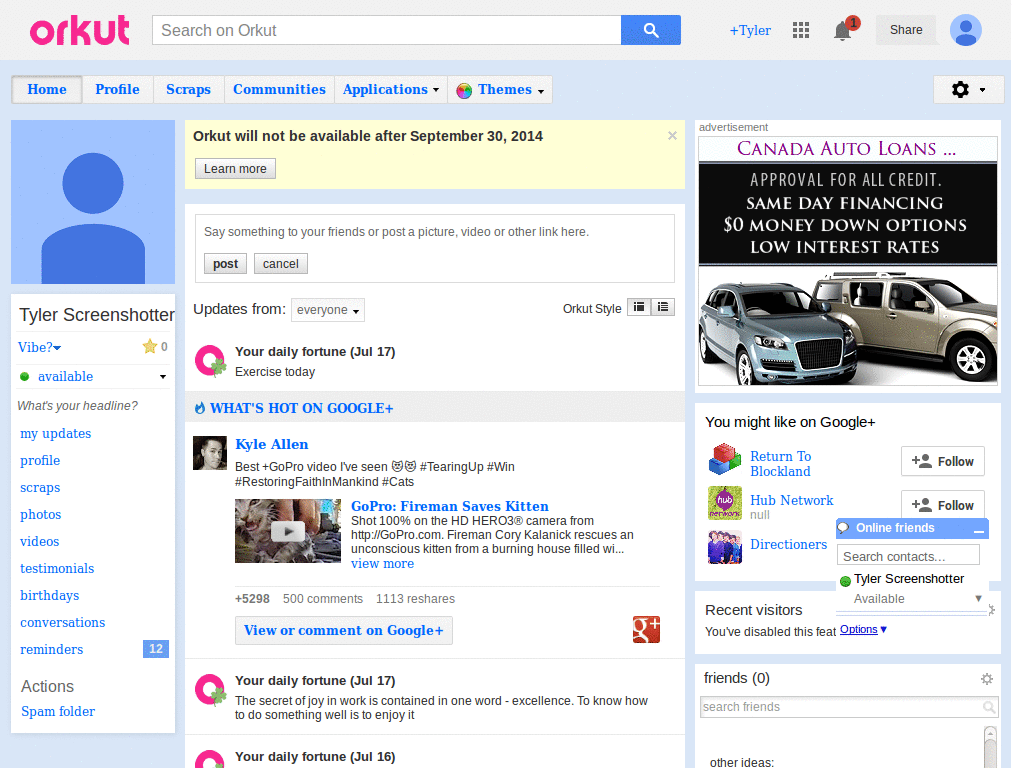Click the Canada Auto Loans advertisement
Viewport: 1024px width, 768px height.
[848, 261]
